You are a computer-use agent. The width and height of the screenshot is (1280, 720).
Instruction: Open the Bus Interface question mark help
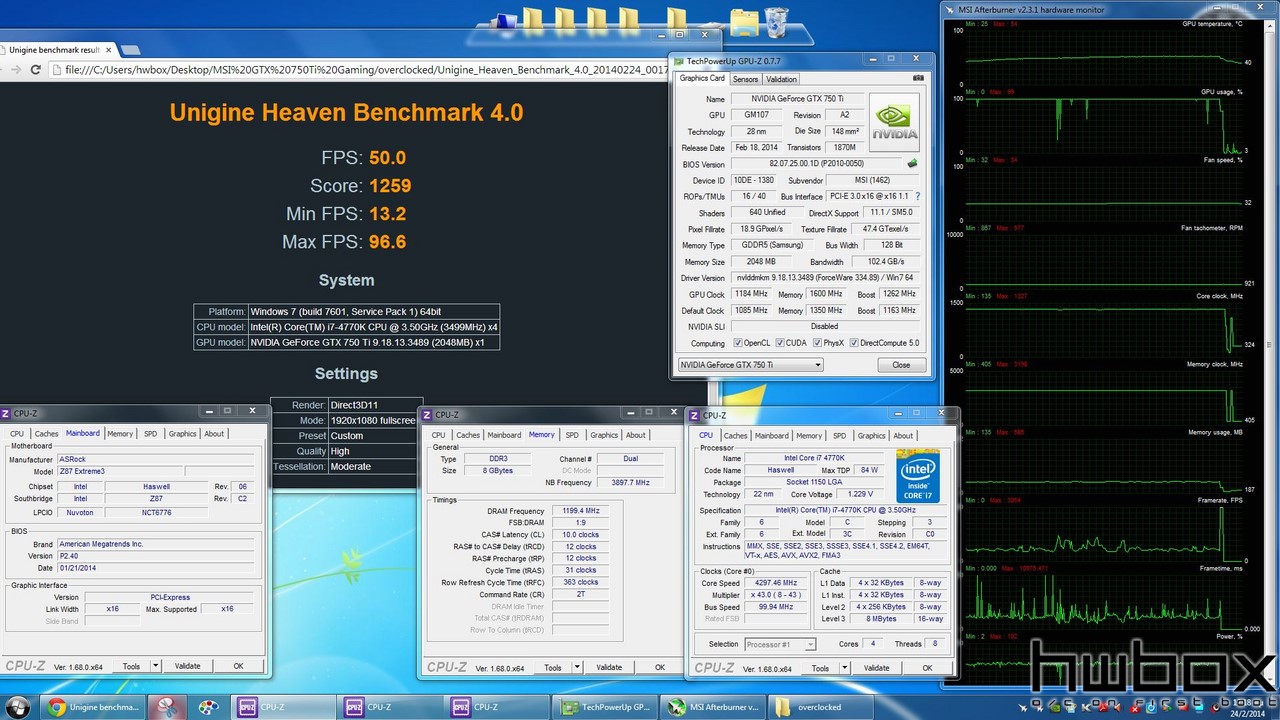tap(918, 196)
